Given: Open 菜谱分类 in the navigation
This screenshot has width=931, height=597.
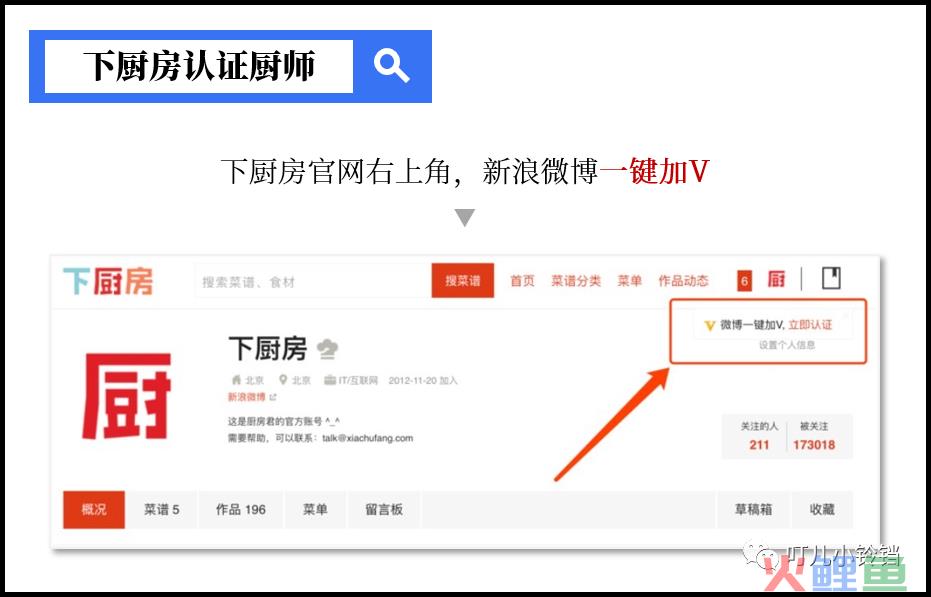Looking at the screenshot, I should (576, 281).
